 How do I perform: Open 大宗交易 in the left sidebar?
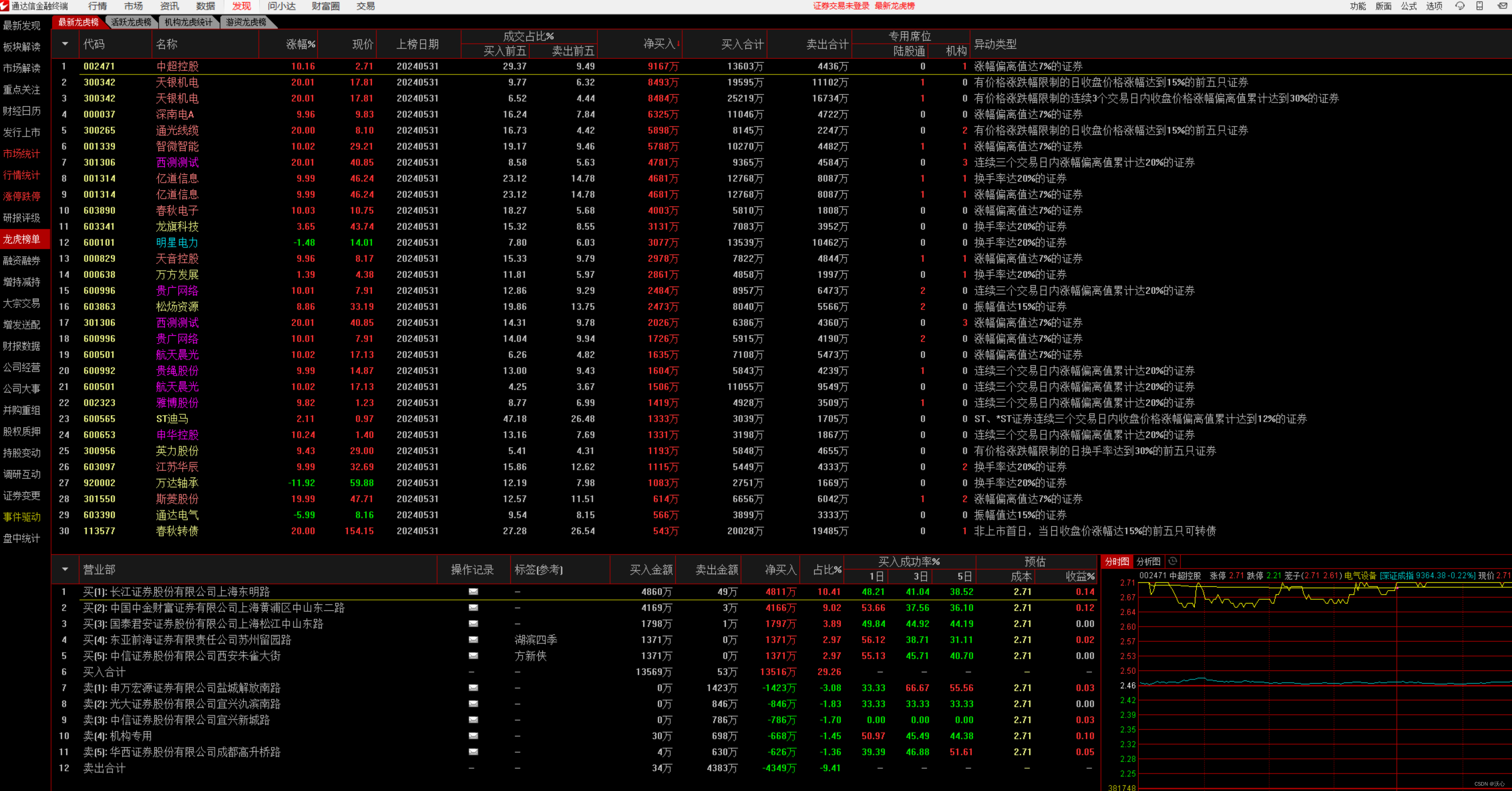pos(22,304)
